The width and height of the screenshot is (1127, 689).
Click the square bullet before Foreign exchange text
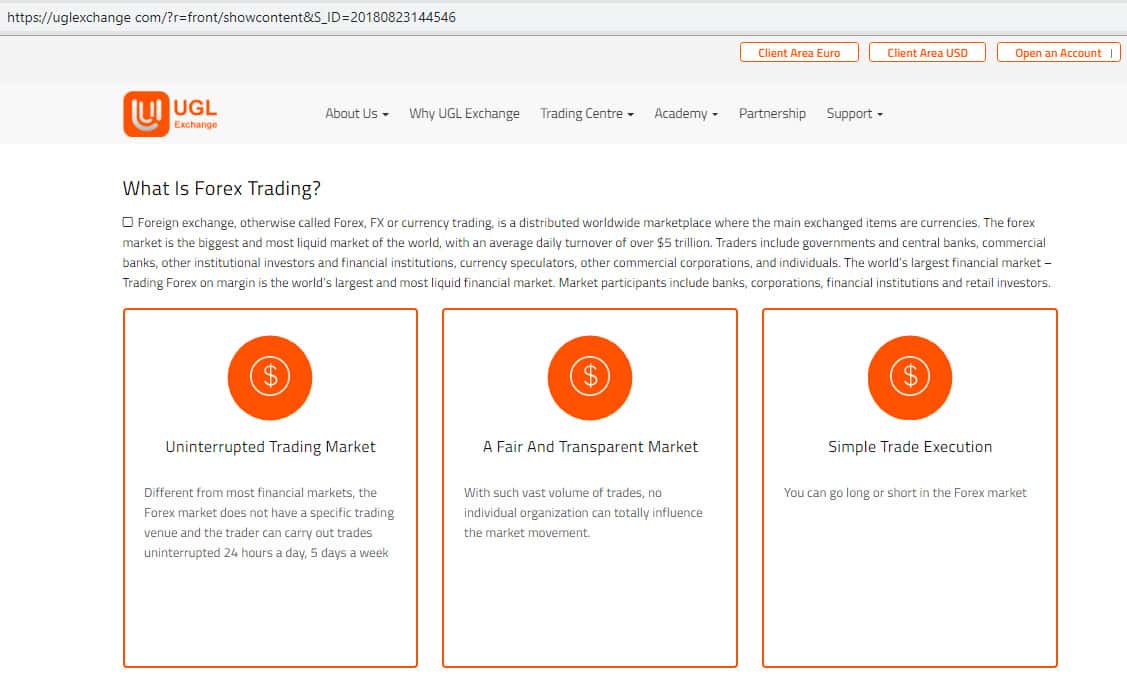pos(128,222)
